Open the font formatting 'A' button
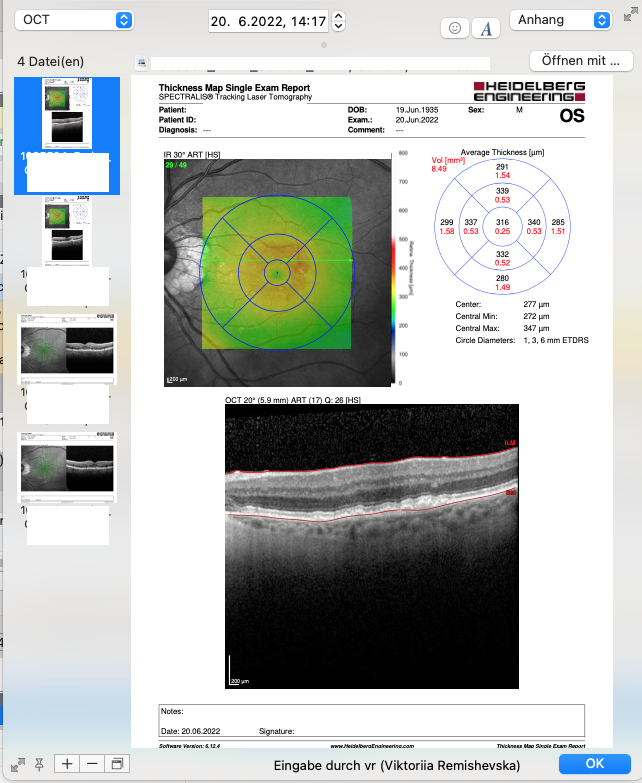The width and height of the screenshot is (642, 783). coord(486,28)
